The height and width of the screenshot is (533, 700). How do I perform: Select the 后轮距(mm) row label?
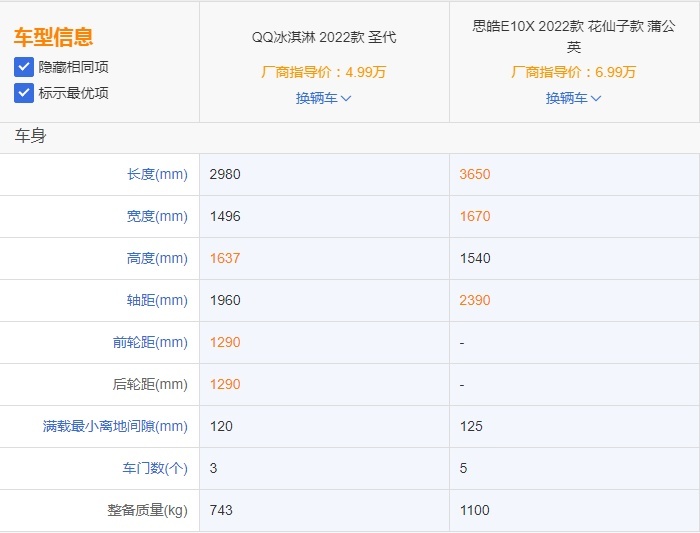(150, 384)
